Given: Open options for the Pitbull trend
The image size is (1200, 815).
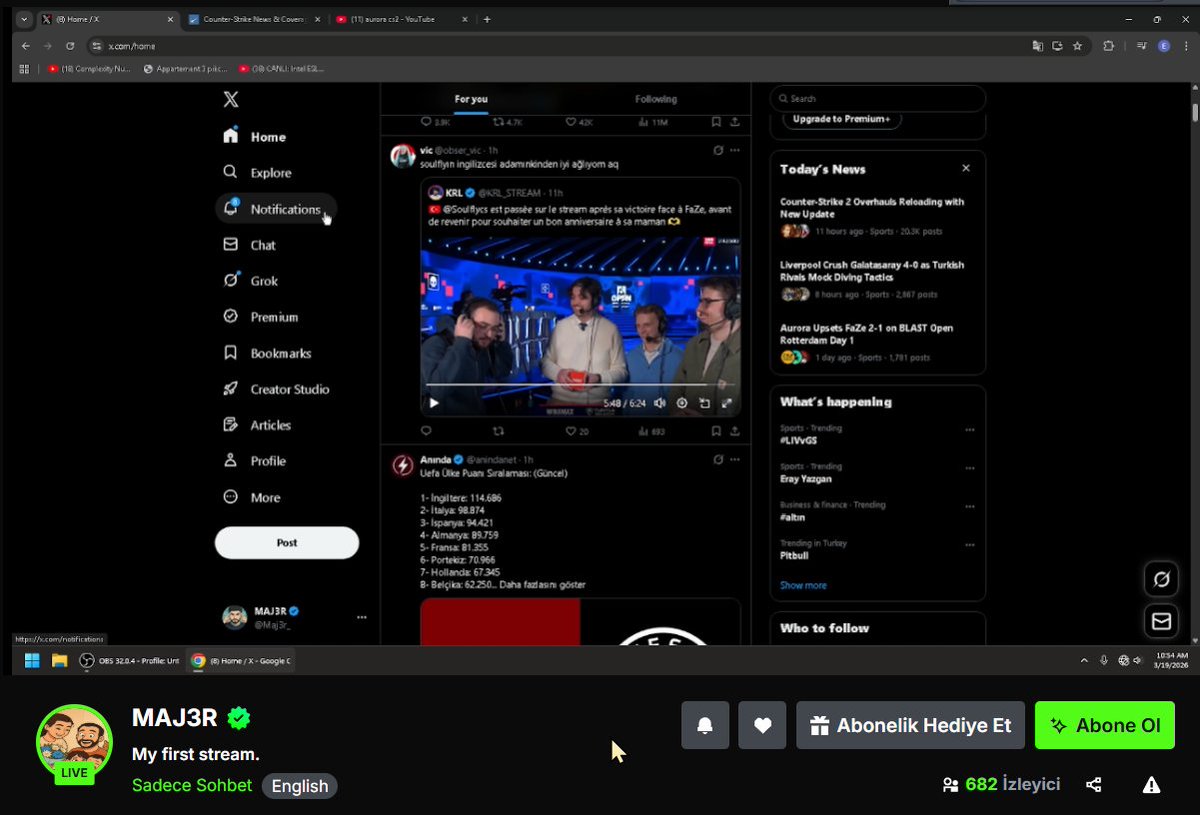Looking at the screenshot, I should point(970,545).
